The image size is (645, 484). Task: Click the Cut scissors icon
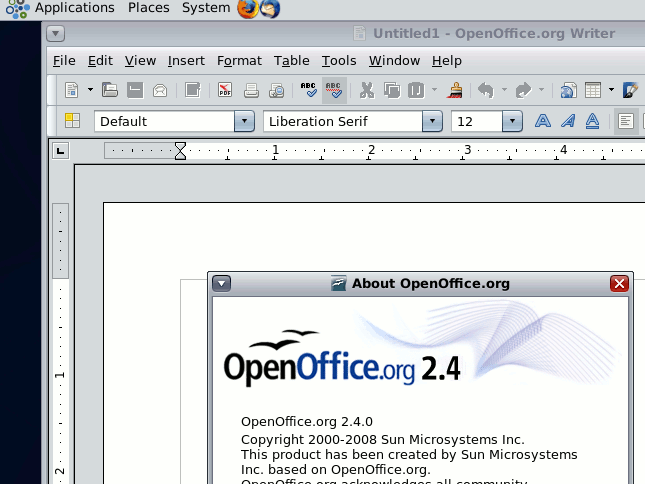pos(367,90)
